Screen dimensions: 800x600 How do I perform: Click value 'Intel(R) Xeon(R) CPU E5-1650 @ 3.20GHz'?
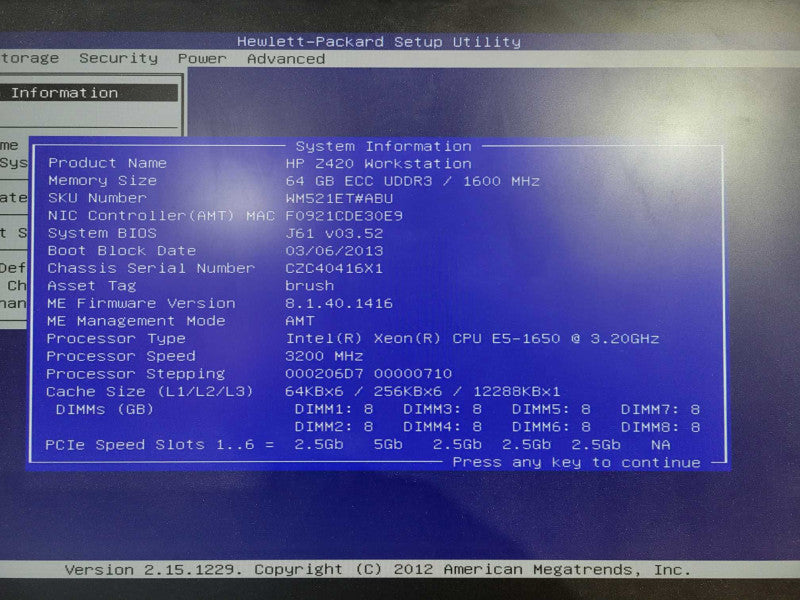point(472,339)
